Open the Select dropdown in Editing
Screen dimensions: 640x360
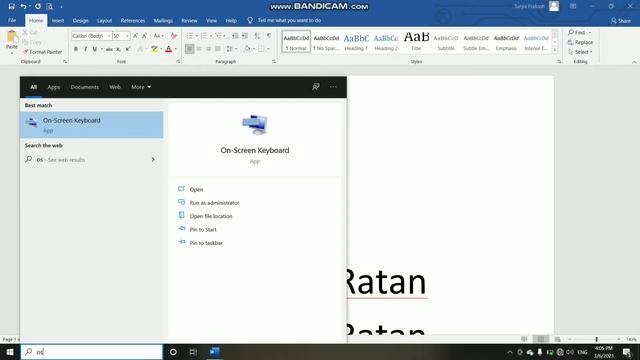coord(580,52)
